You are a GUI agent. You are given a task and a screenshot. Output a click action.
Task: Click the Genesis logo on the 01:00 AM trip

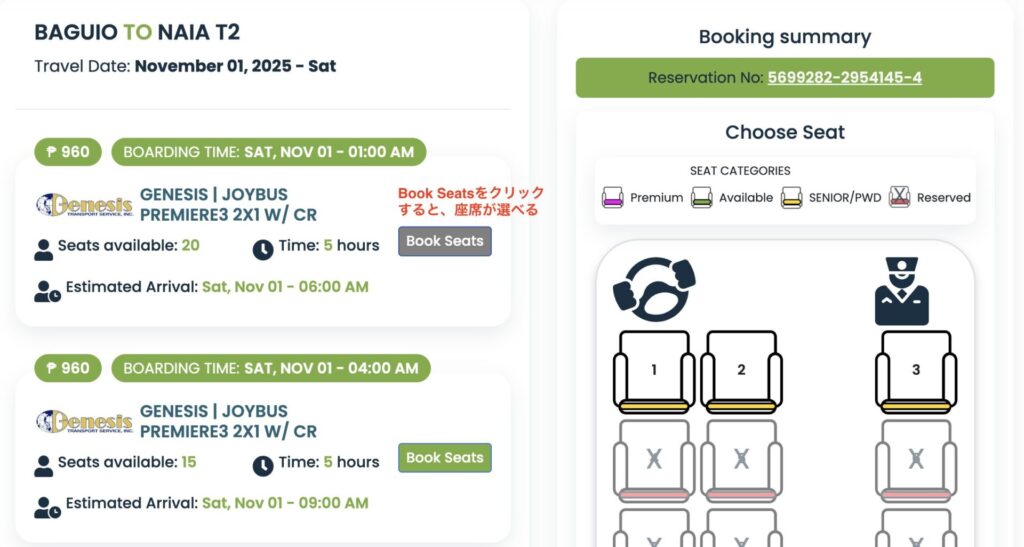coord(84,205)
